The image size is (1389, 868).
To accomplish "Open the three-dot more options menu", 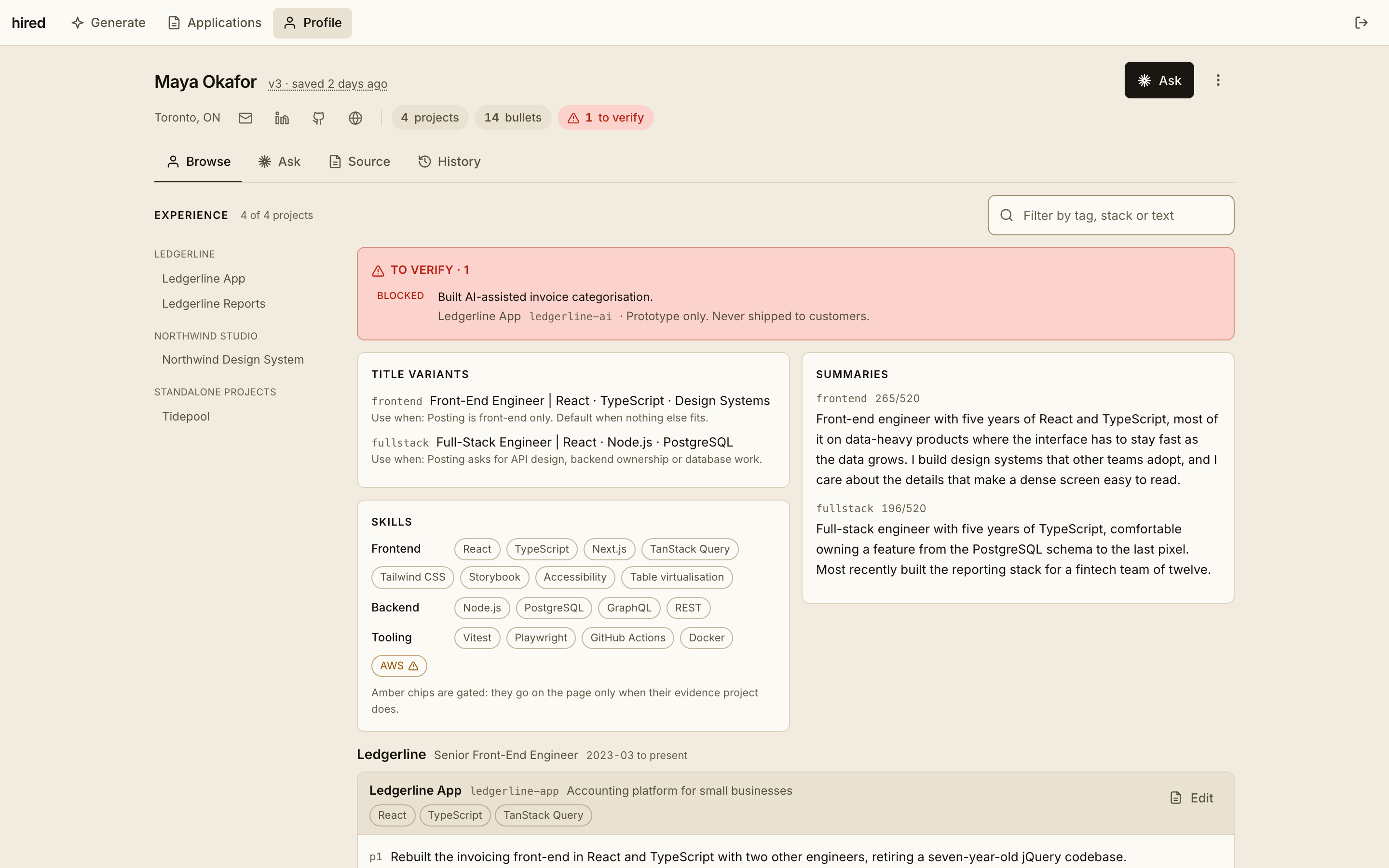I will [1218, 81].
